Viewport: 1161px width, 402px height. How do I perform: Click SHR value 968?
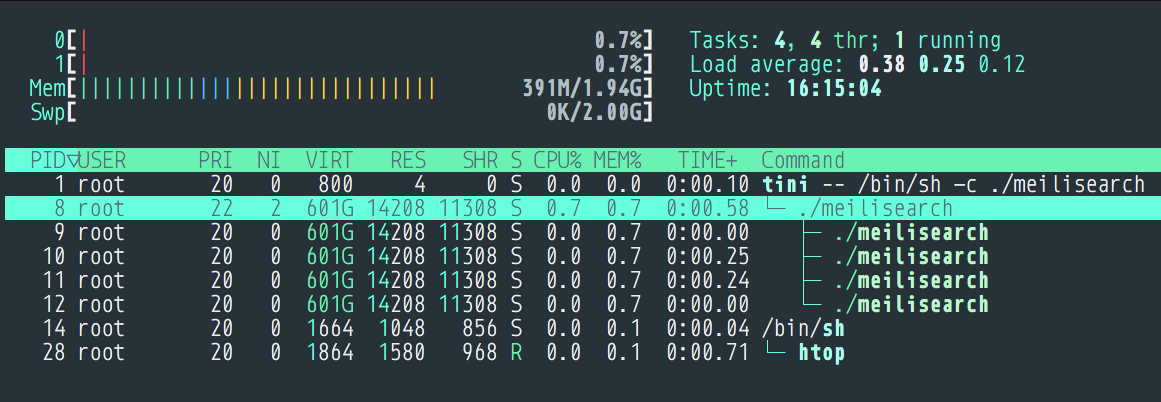pyautogui.click(x=479, y=352)
